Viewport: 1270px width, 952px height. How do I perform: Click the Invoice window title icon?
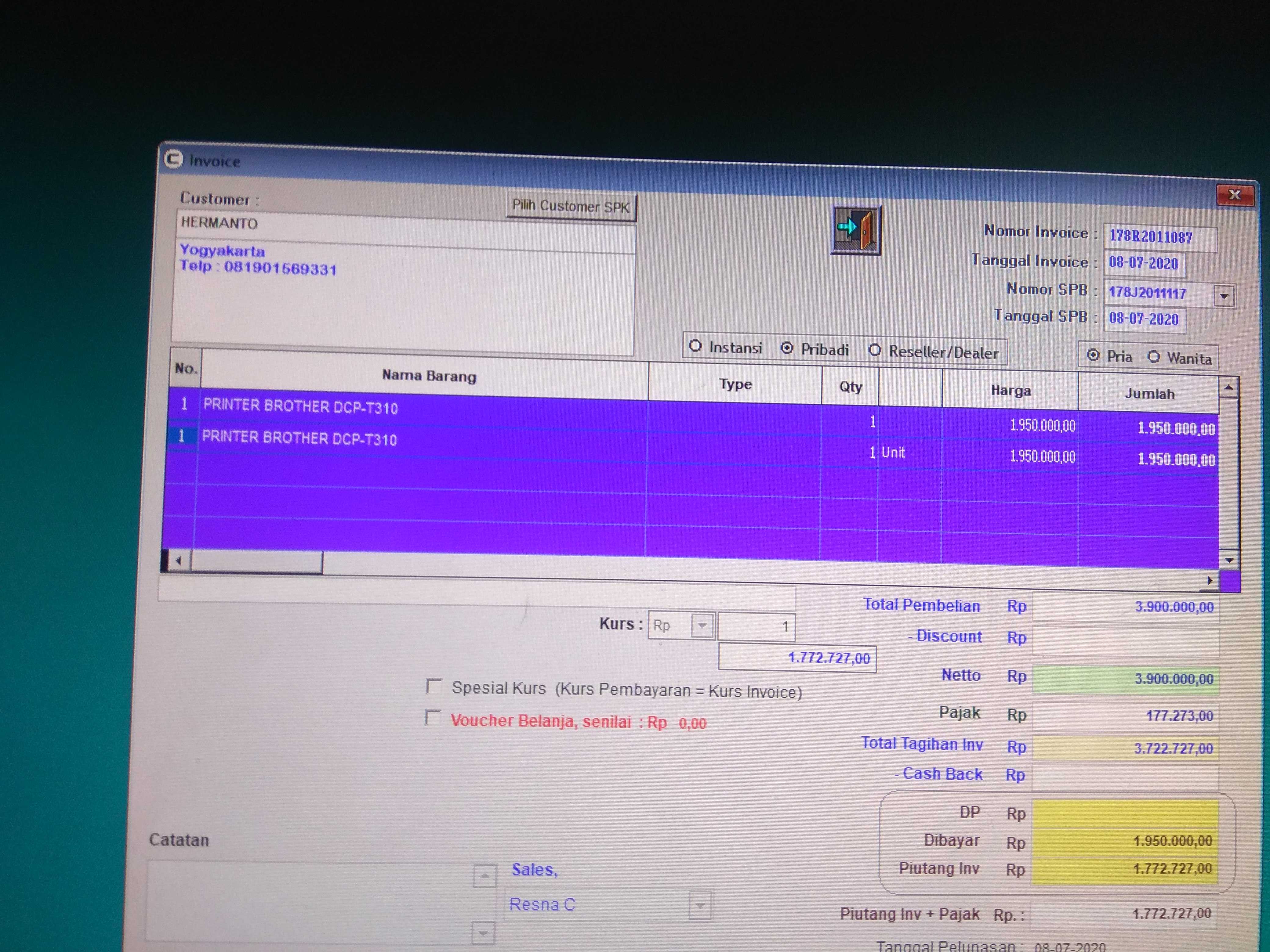[173, 159]
